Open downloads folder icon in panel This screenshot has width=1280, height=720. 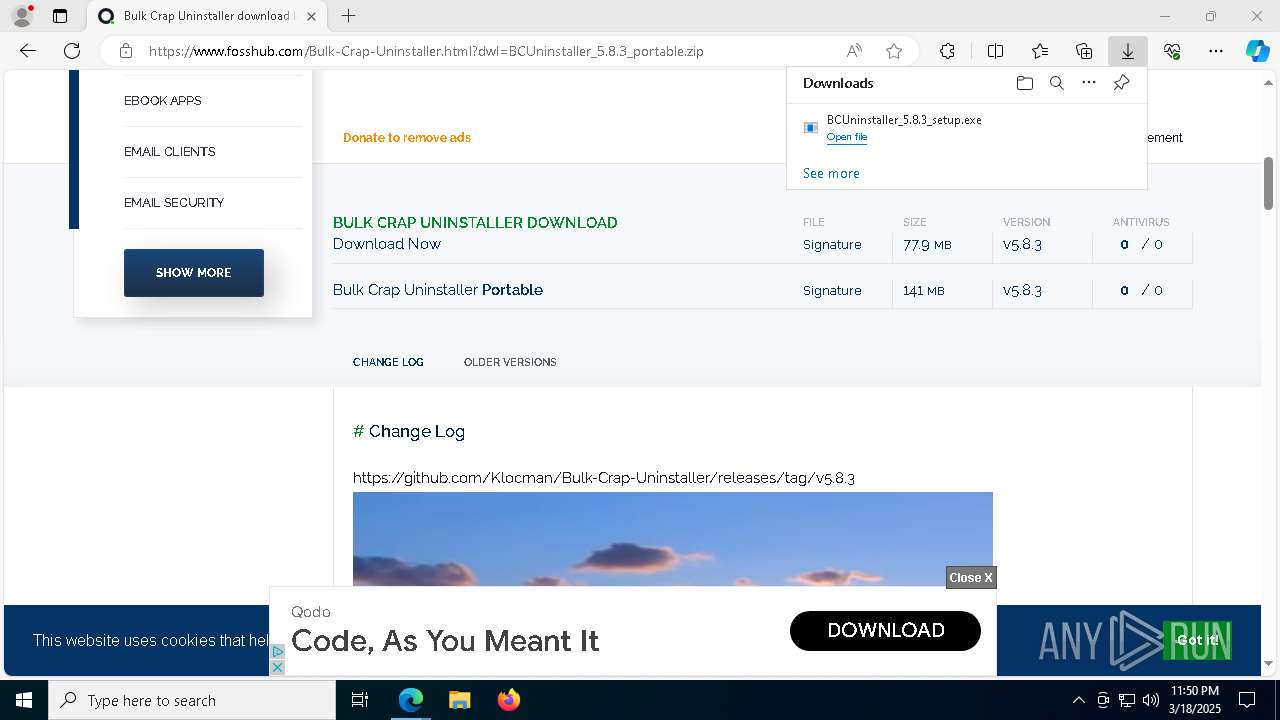1024,83
